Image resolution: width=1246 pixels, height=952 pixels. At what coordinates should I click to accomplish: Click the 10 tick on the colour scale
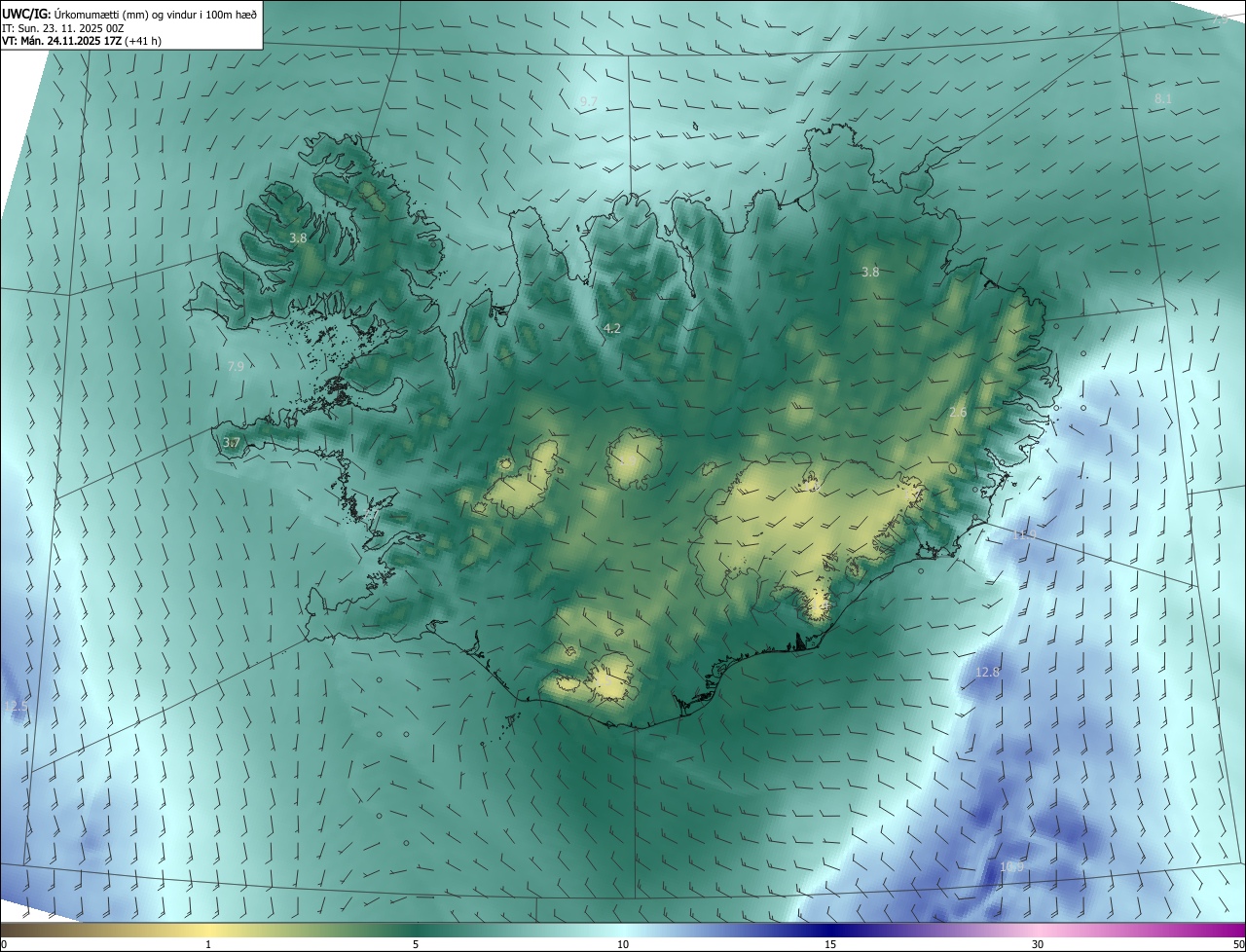point(623,944)
